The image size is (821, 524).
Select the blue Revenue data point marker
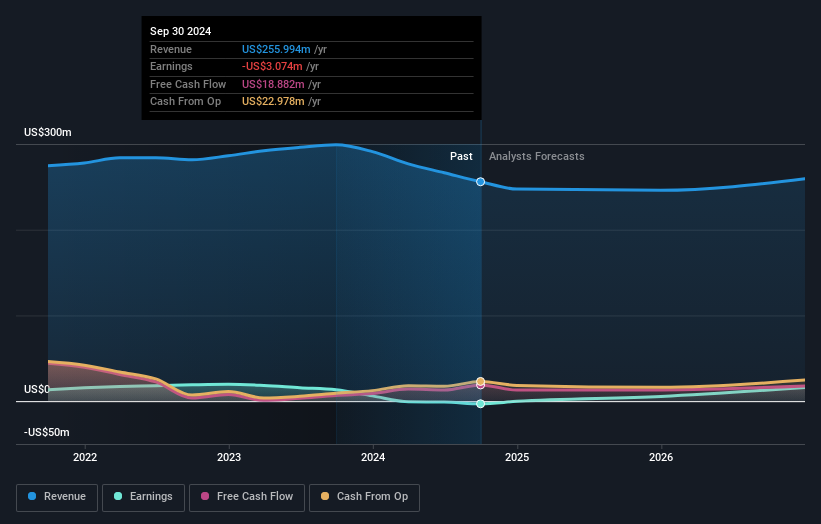tap(480, 182)
